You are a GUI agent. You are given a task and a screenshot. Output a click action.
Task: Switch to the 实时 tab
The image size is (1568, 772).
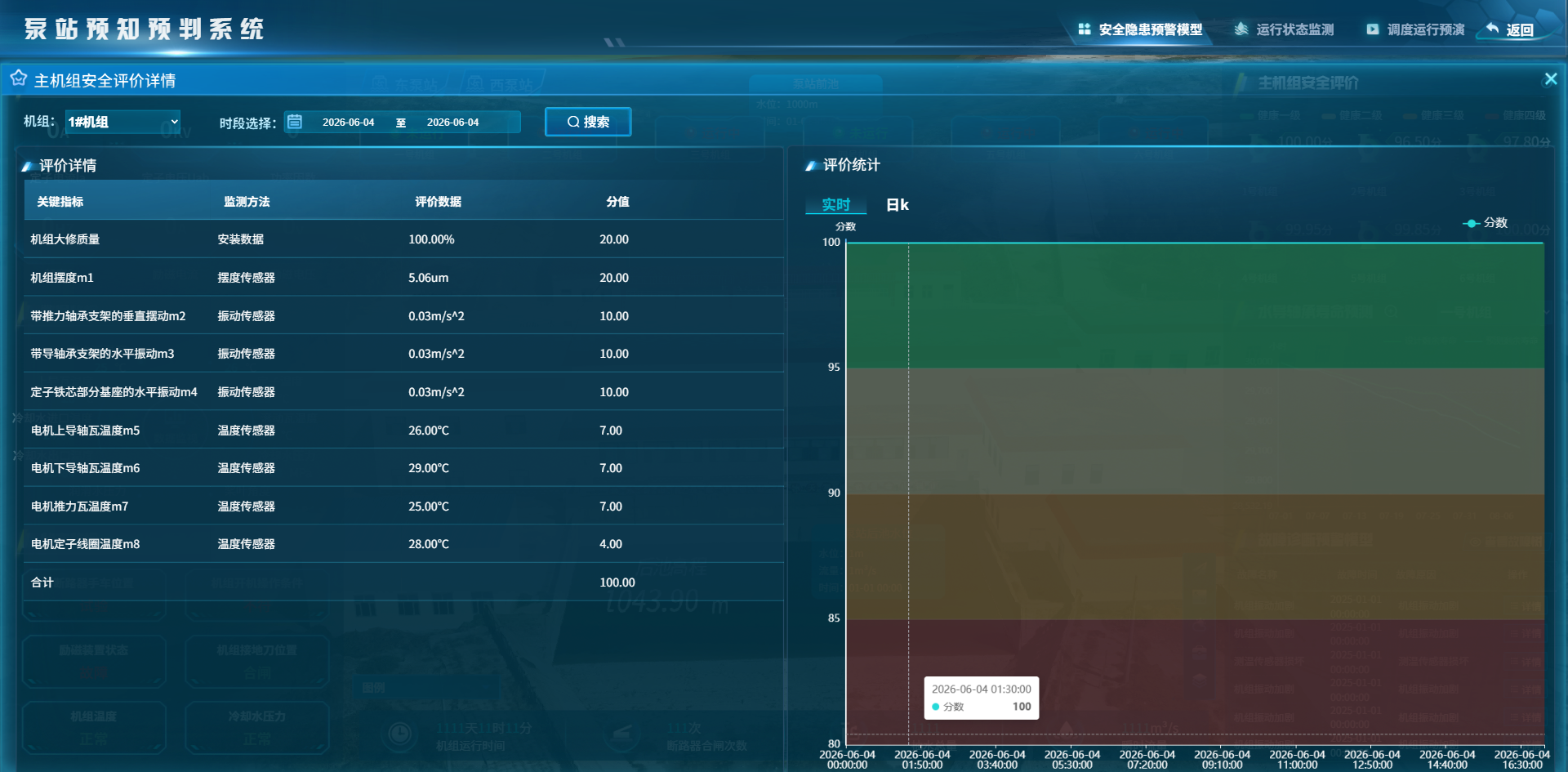tap(836, 204)
